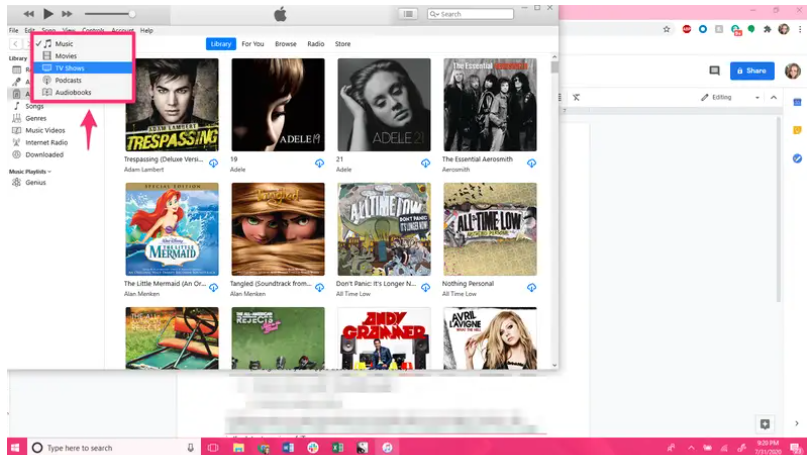Adjust the iTunes volume slider

click(110, 14)
